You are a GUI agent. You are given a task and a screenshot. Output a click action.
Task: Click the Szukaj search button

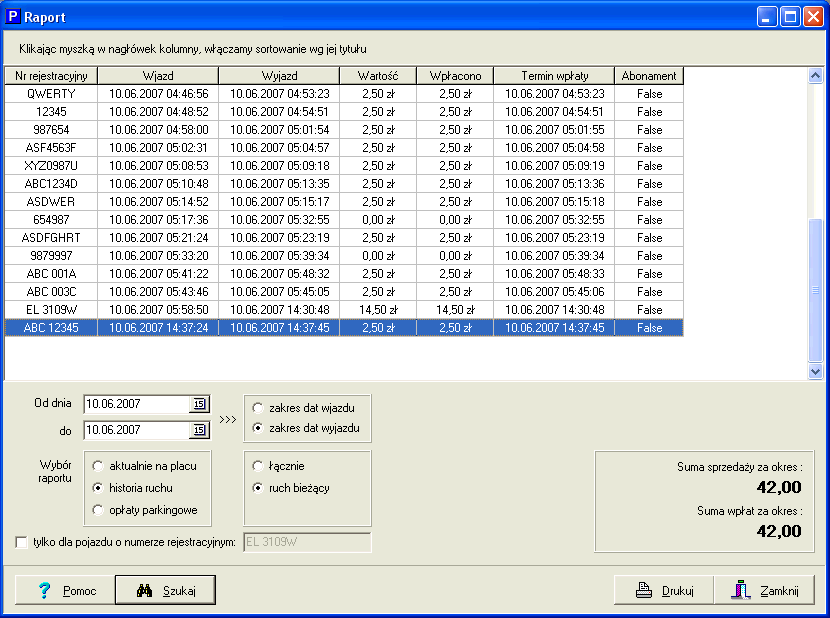point(165,590)
